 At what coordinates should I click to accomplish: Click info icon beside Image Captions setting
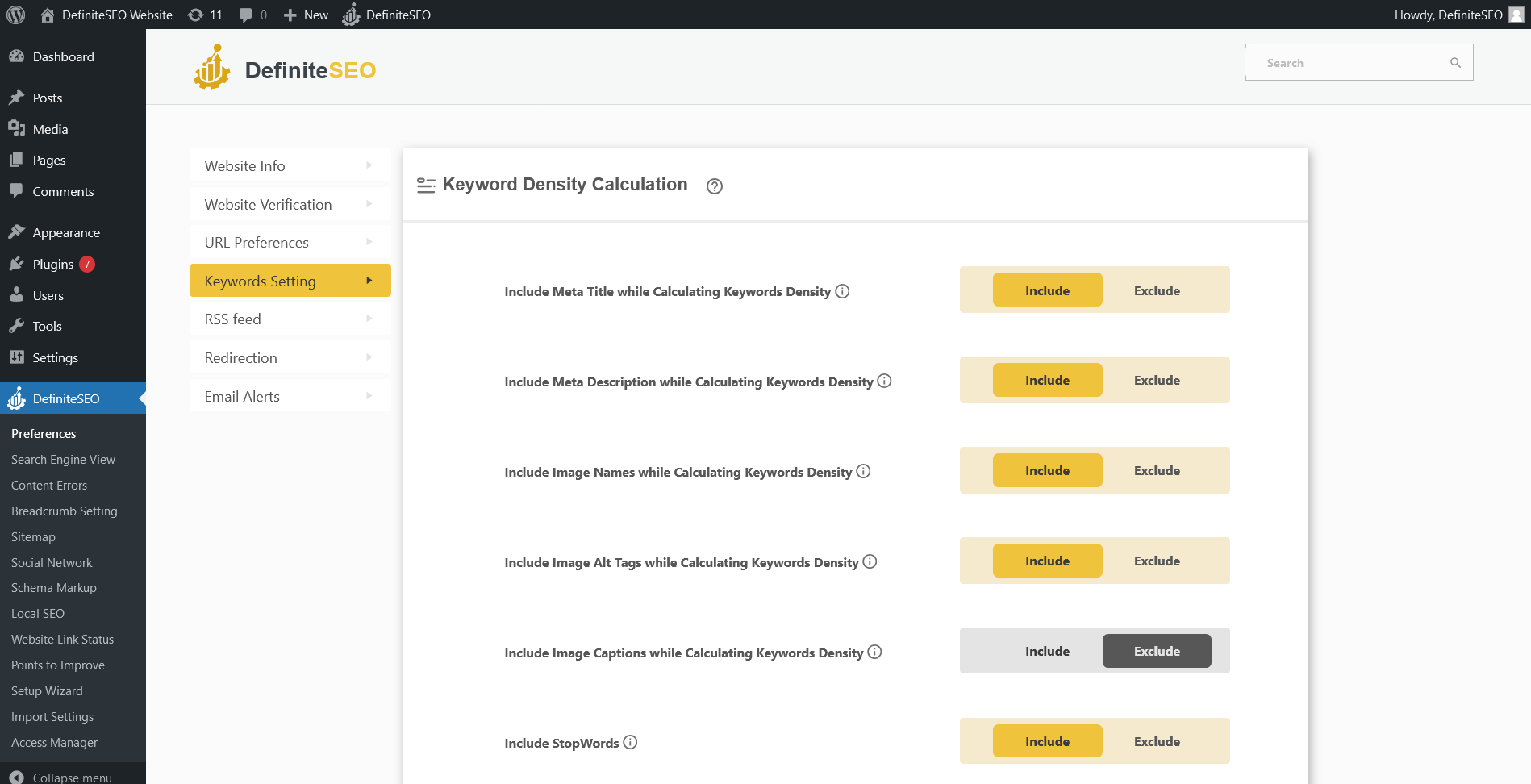pos(874,652)
